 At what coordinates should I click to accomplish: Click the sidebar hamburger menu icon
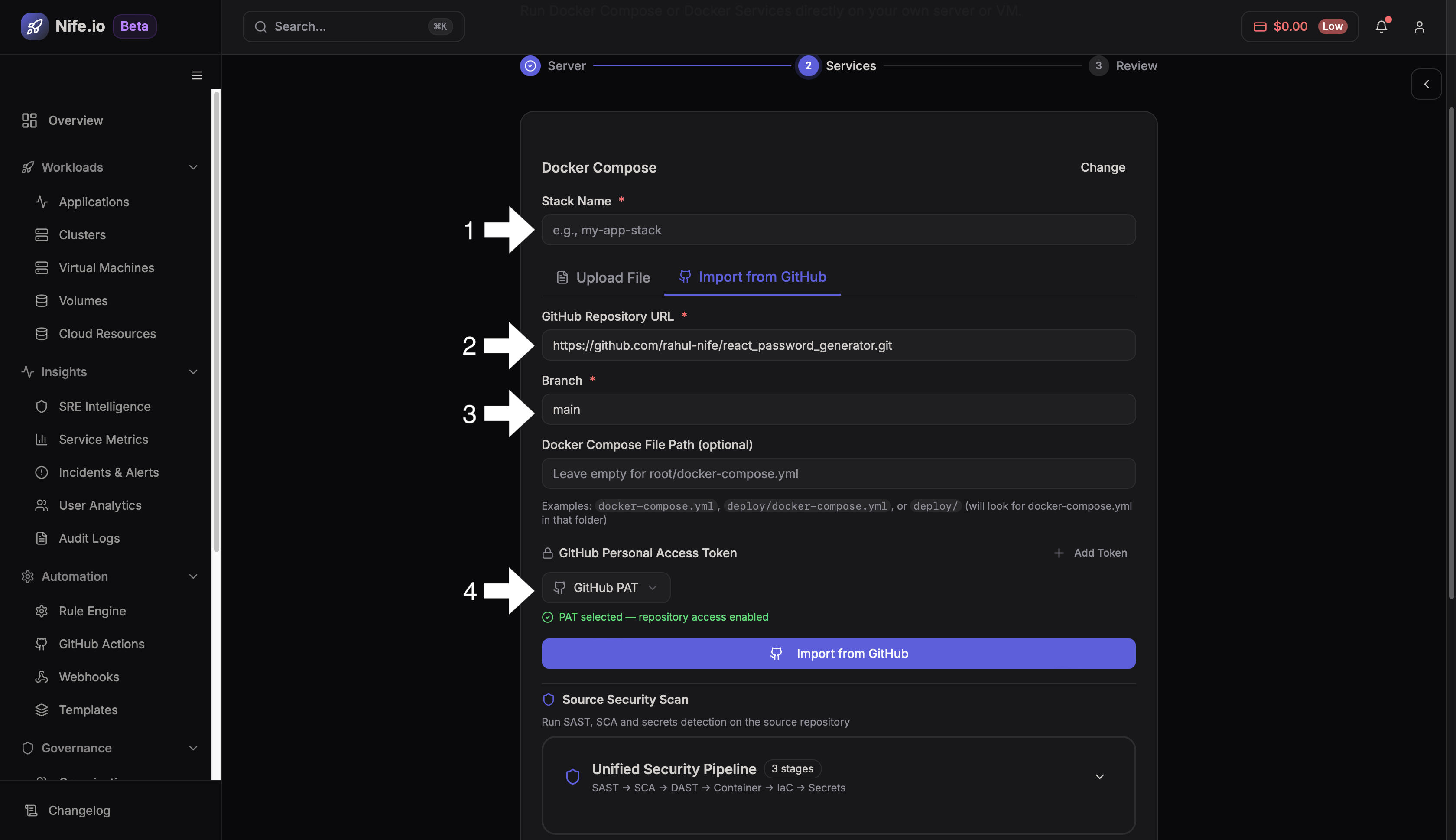click(x=196, y=75)
